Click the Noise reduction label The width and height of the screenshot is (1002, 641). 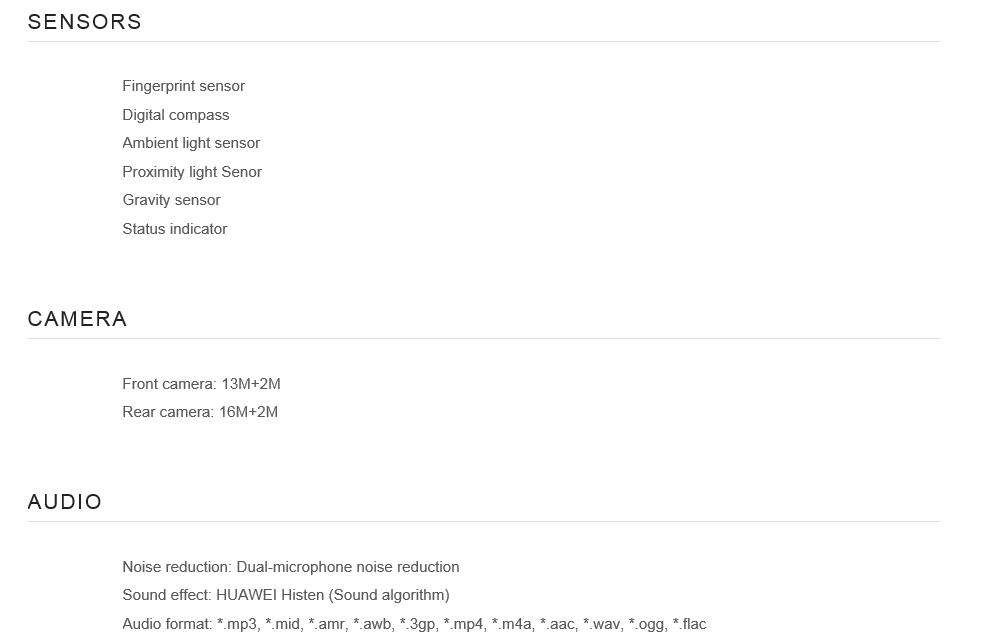click(176, 567)
